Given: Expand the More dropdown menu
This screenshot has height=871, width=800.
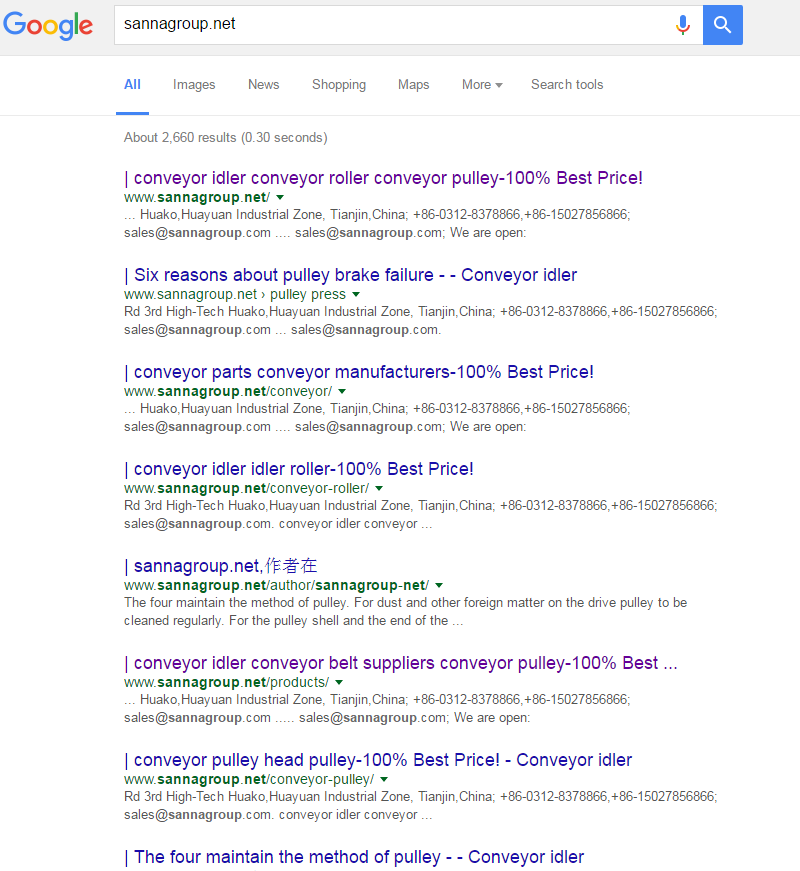Looking at the screenshot, I should 482,84.
